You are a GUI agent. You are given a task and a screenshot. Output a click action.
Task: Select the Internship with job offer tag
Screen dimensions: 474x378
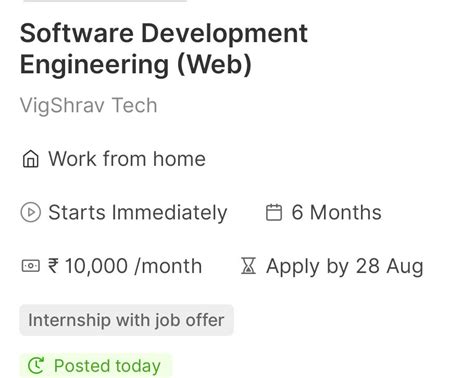126,320
